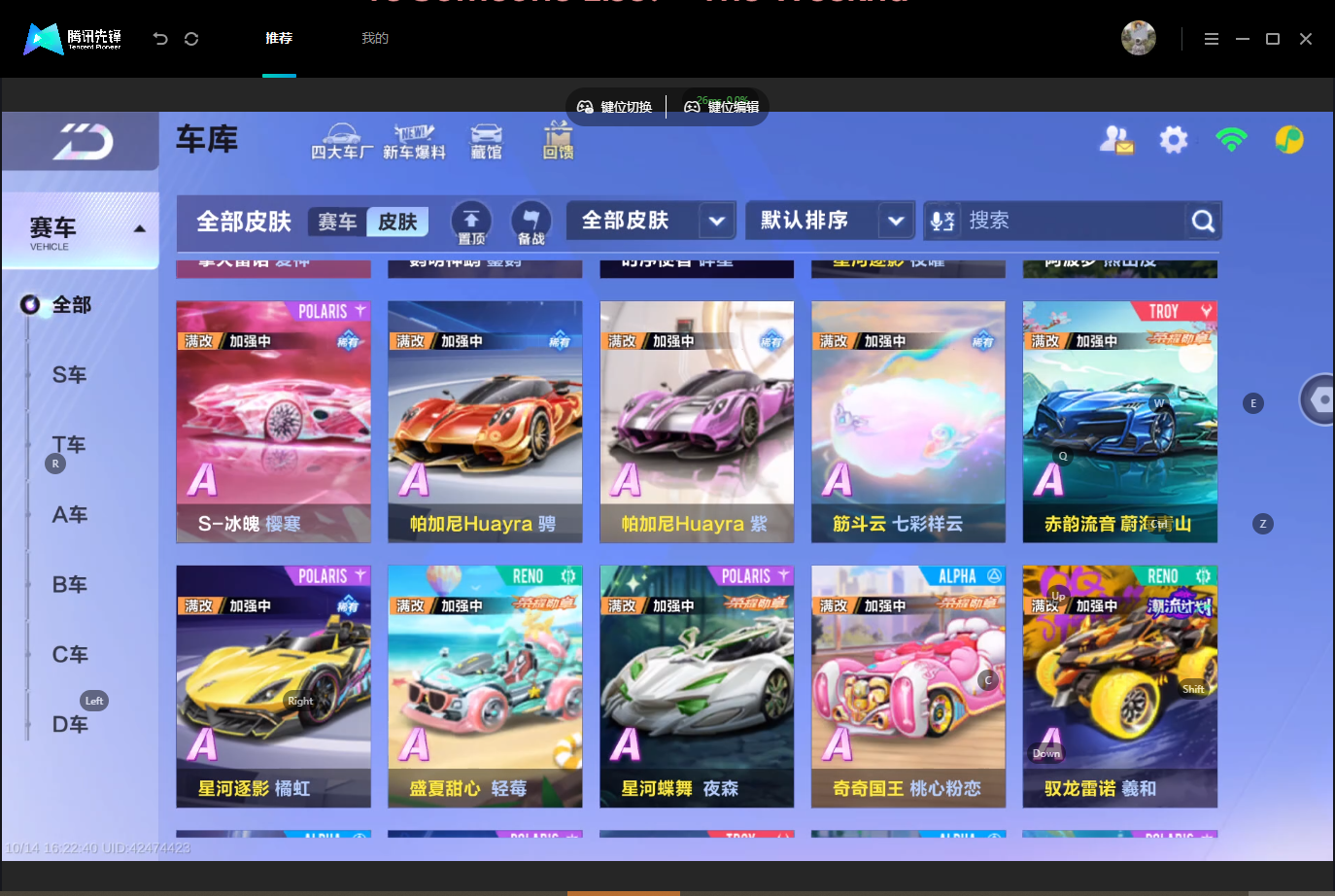Screen dimensions: 1335x896
Task: Select the A车 category
Action: 69,515
